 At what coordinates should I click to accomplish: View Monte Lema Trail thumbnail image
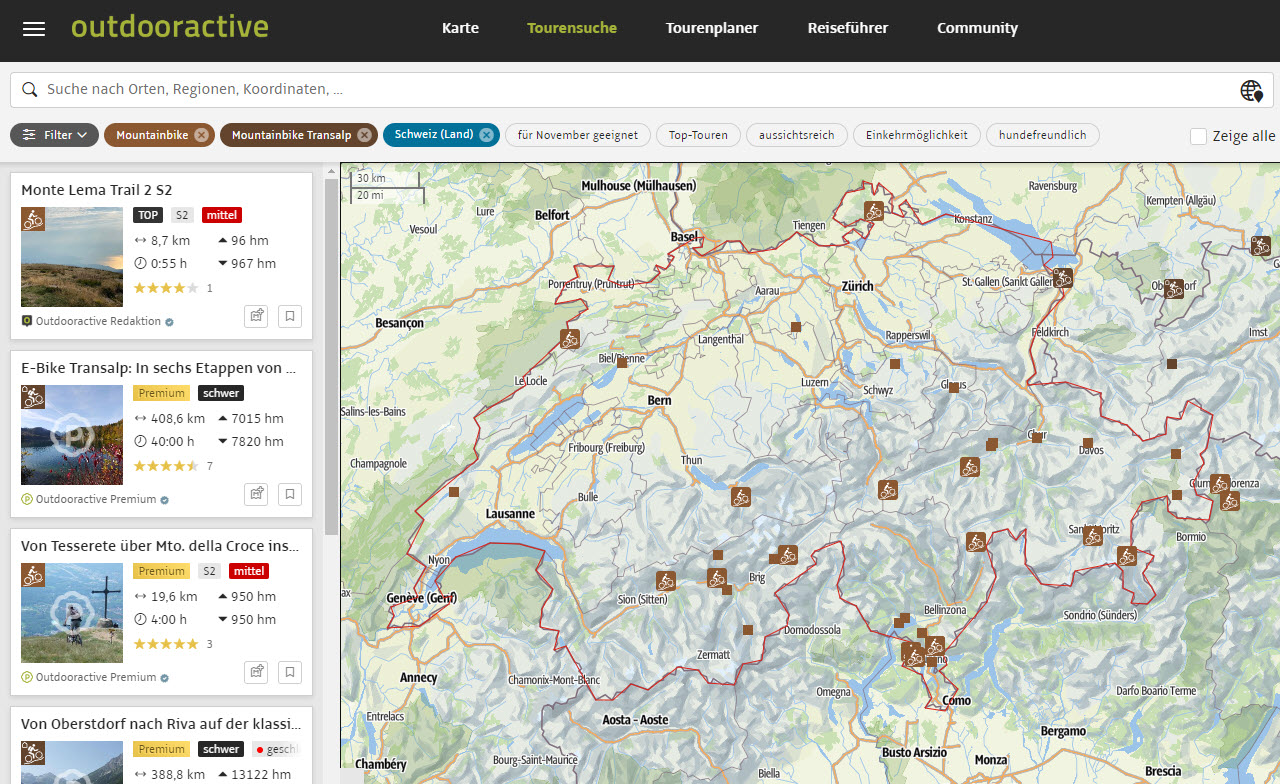click(x=72, y=257)
